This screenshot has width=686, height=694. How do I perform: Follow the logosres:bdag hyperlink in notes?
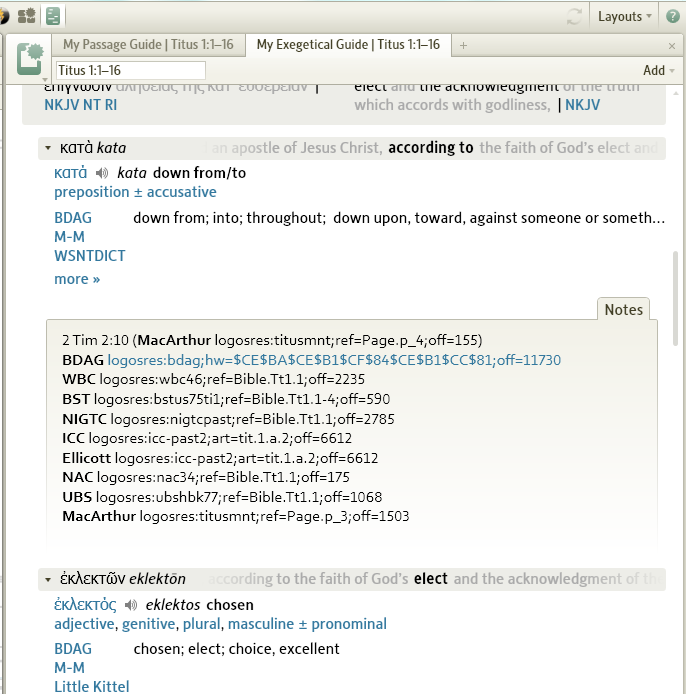coord(334,360)
